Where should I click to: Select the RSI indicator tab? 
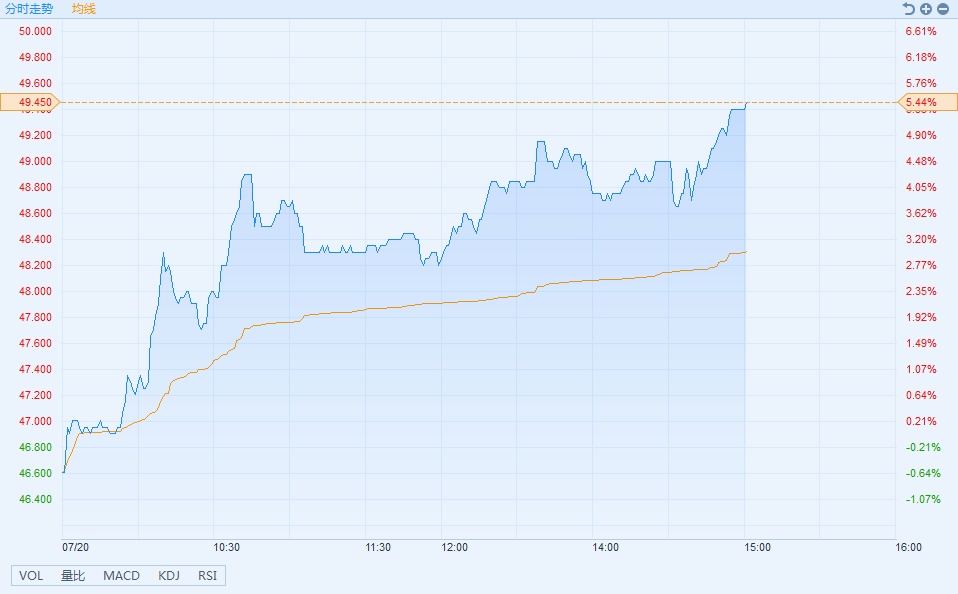pyautogui.click(x=207, y=576)
